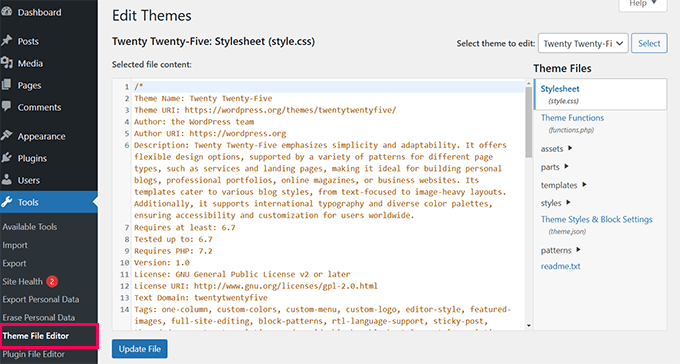Click the Comments speech bubble icon
Viewport: 680px width, 364px height.
tap(7, 106)
